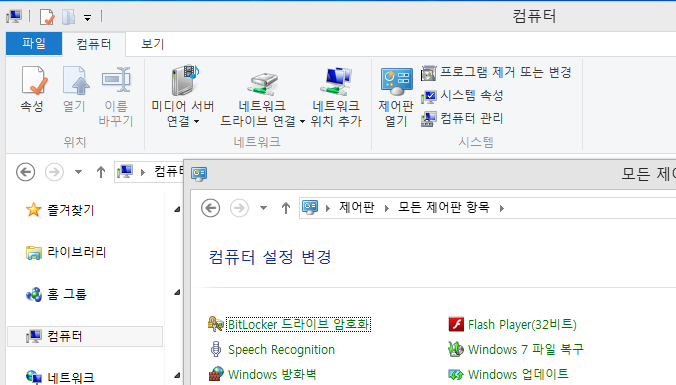This screenshot has height=385, width=676.
Task: Click the Control Panel window title icon
Action: [x=199, y=173]
